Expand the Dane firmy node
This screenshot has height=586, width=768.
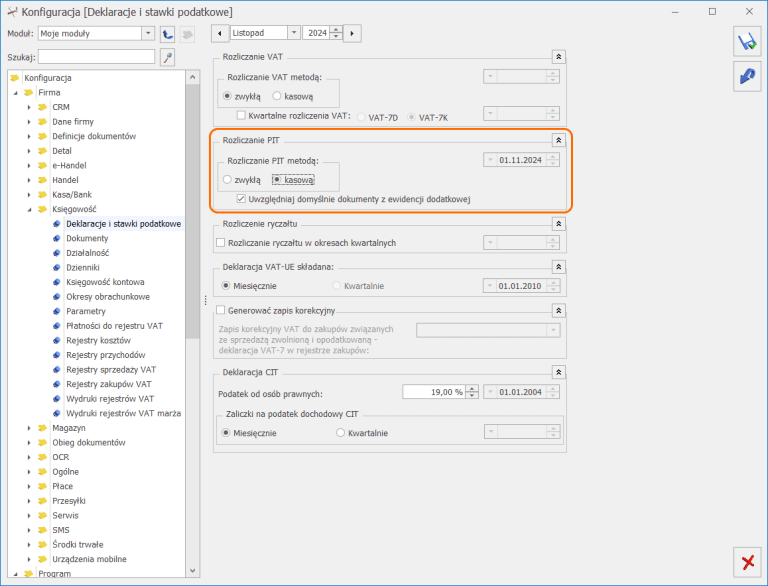coord(29,122)
